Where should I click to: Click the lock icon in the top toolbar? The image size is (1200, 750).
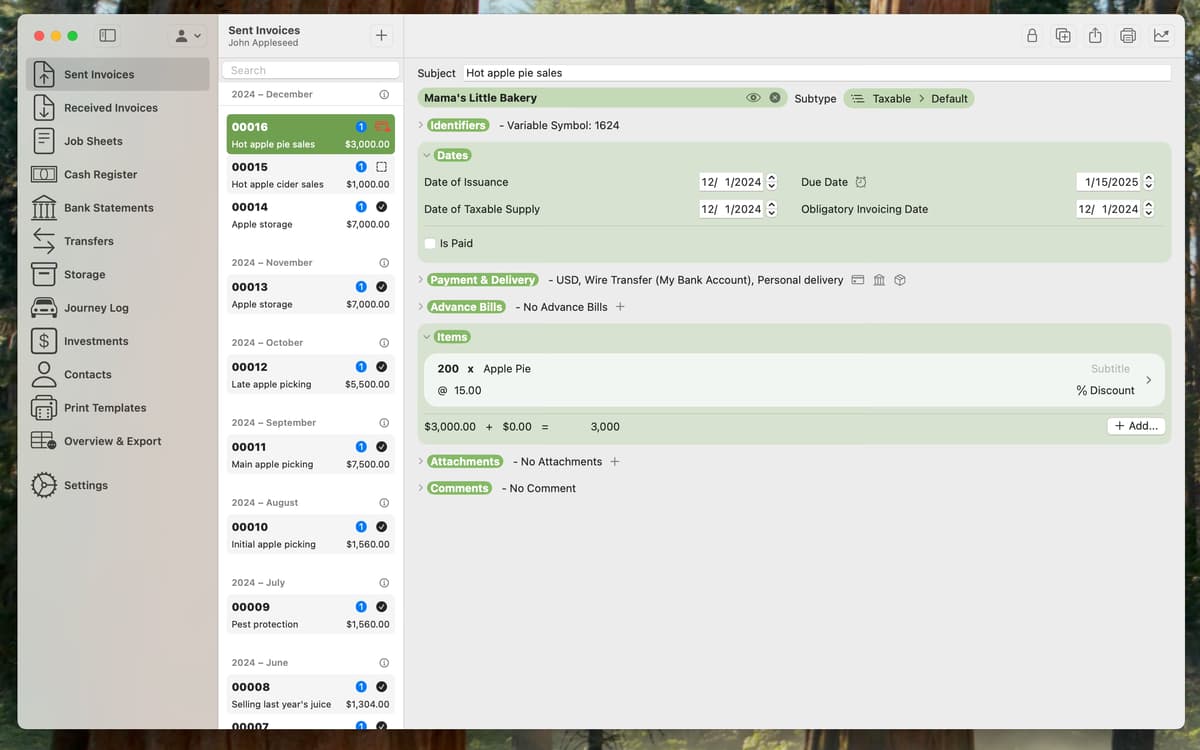pos(1032,36)
